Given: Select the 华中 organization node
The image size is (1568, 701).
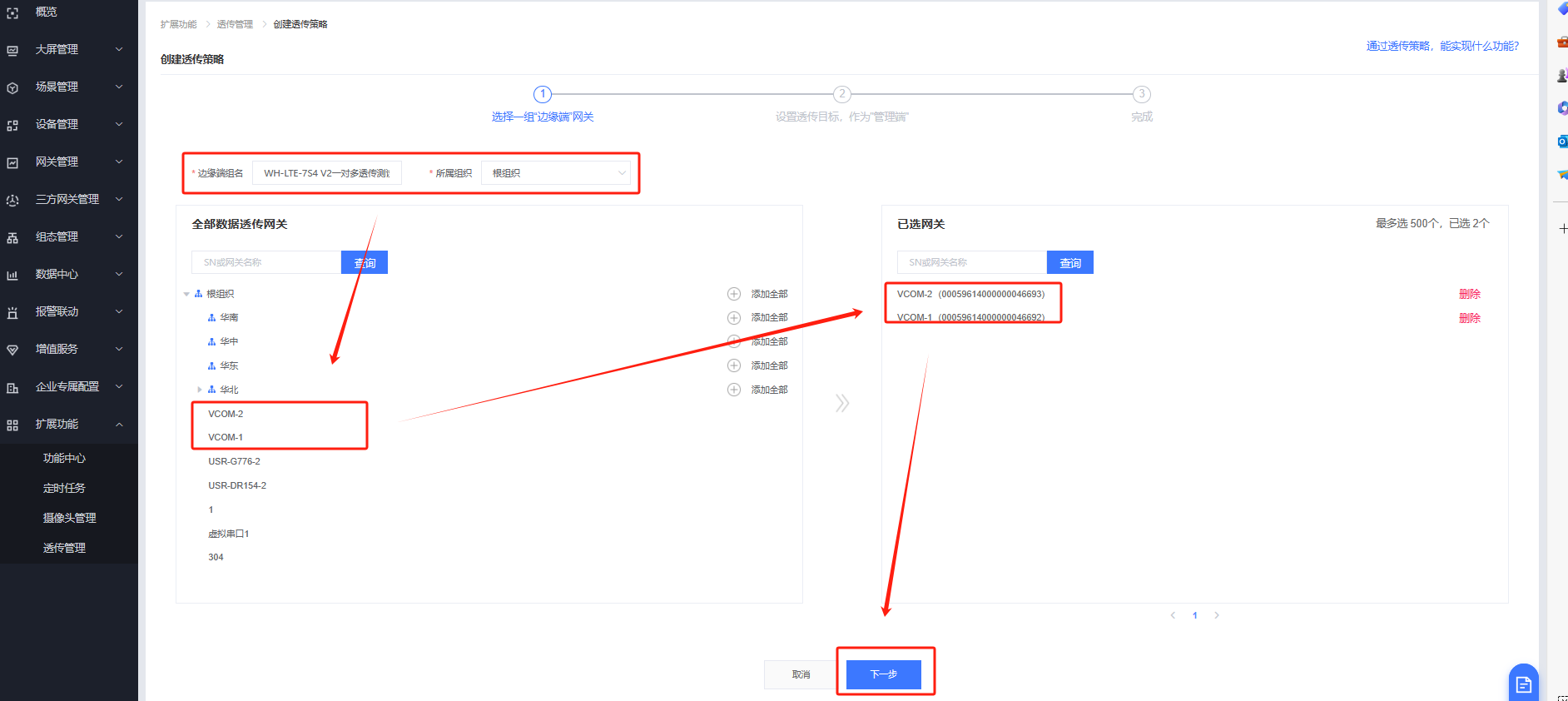Looking at the screenshot, I should pos(229,341).
